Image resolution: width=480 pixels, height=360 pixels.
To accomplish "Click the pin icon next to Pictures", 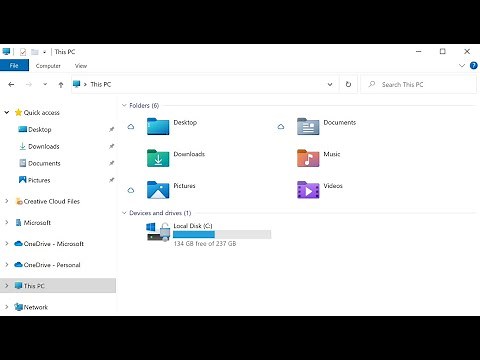I will coord(112,180).
